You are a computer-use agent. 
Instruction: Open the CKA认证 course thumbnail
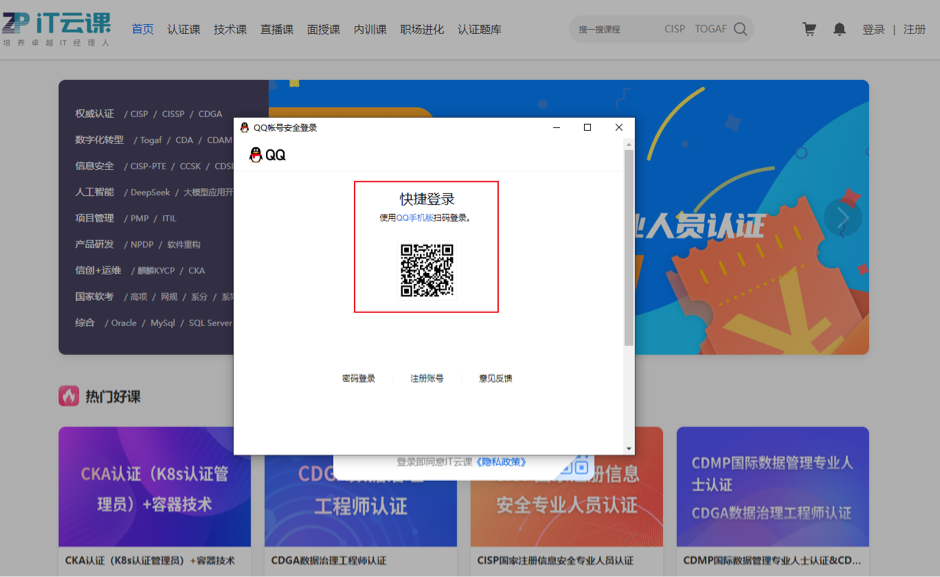pyautogui.click(x=155, y=487)
